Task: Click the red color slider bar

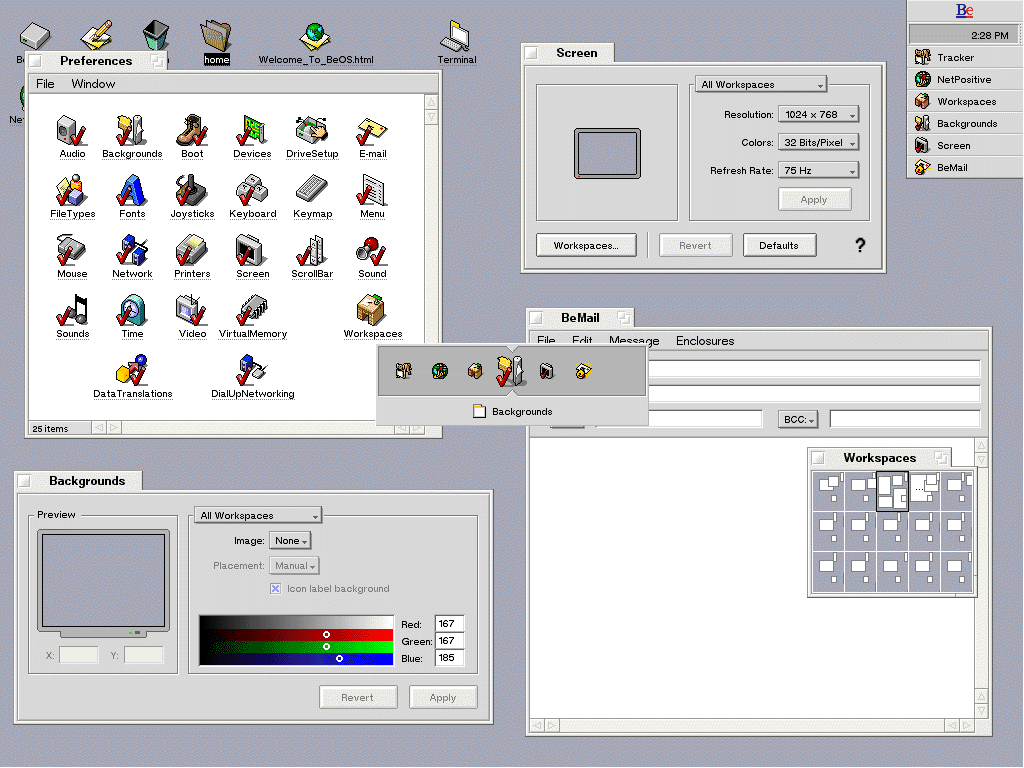Action: (x=296, y=634)
